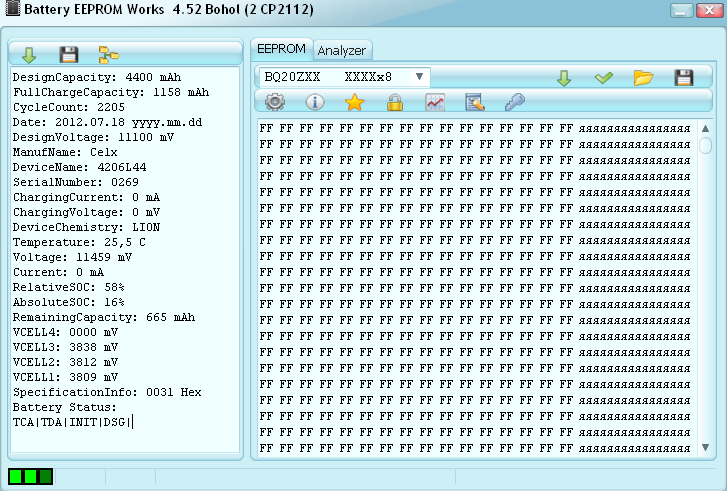Screen dimensions: 727x491
Task: Click the SerialNumber: 0269 line
Action: (76, 182)
